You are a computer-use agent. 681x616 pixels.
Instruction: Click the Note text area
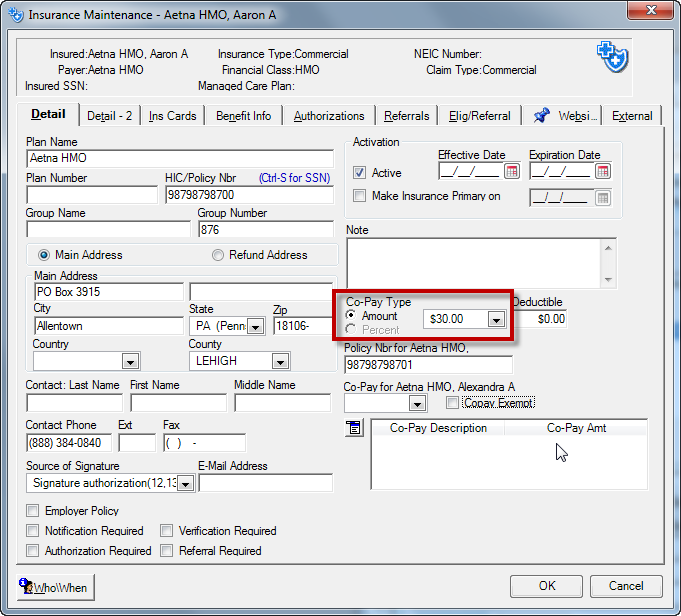click(x=474, y=263)
